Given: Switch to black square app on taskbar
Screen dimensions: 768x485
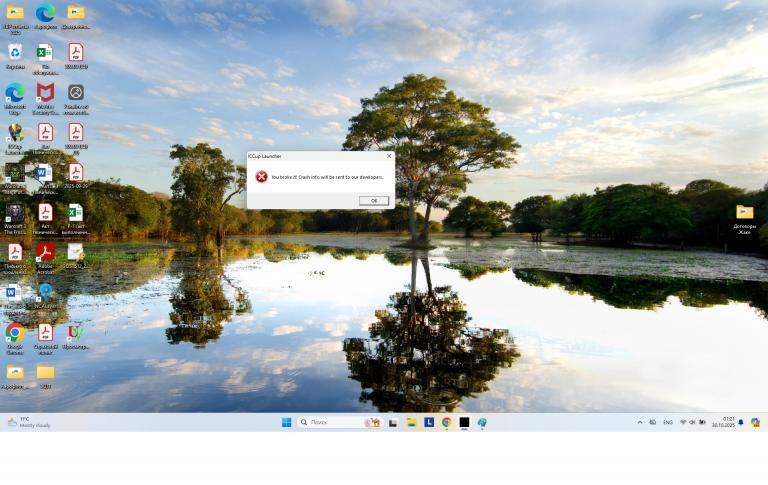Looking at the screenshot, I should [x=464, y=422].
